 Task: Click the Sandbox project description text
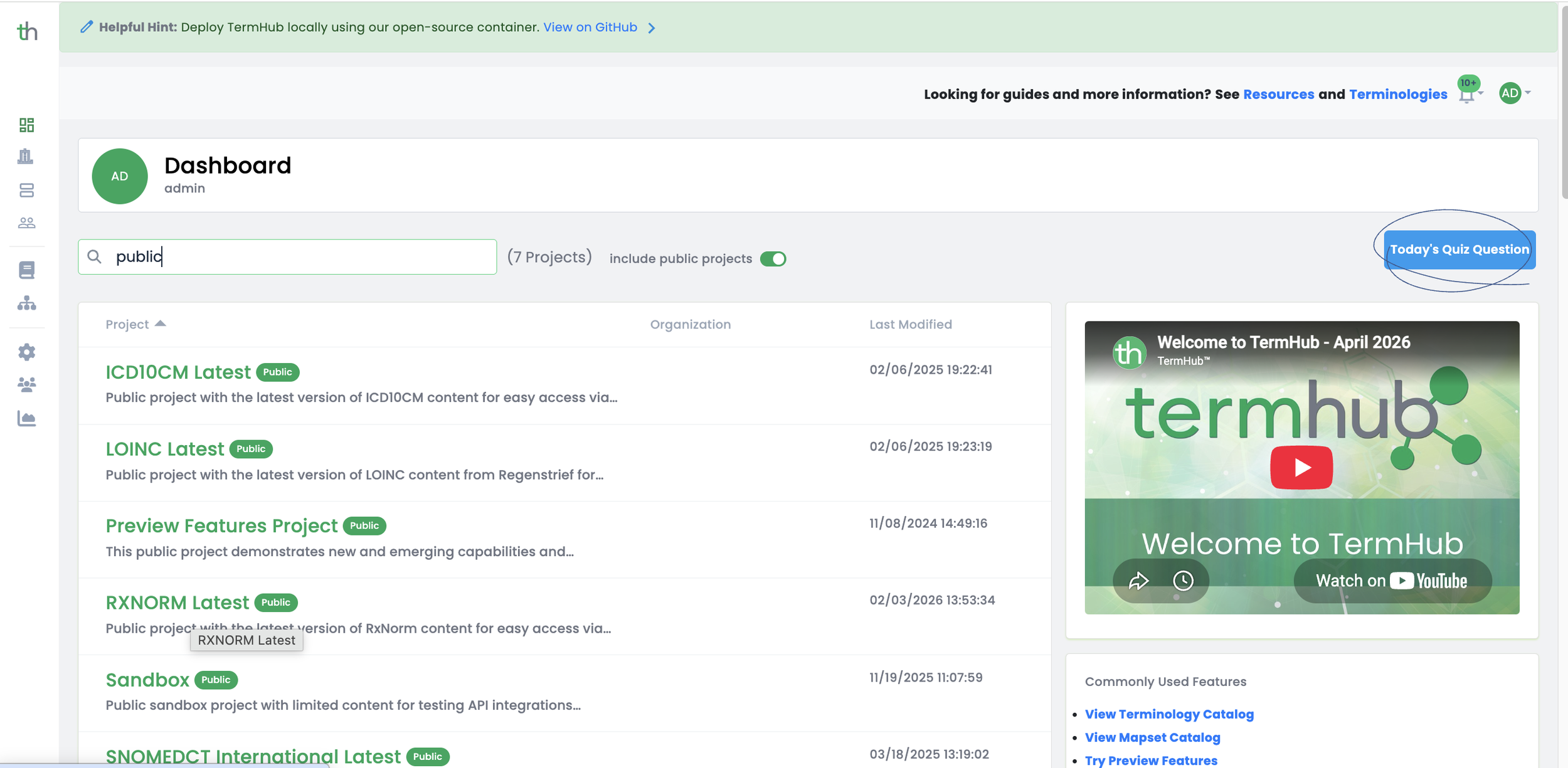coord(343,705)
